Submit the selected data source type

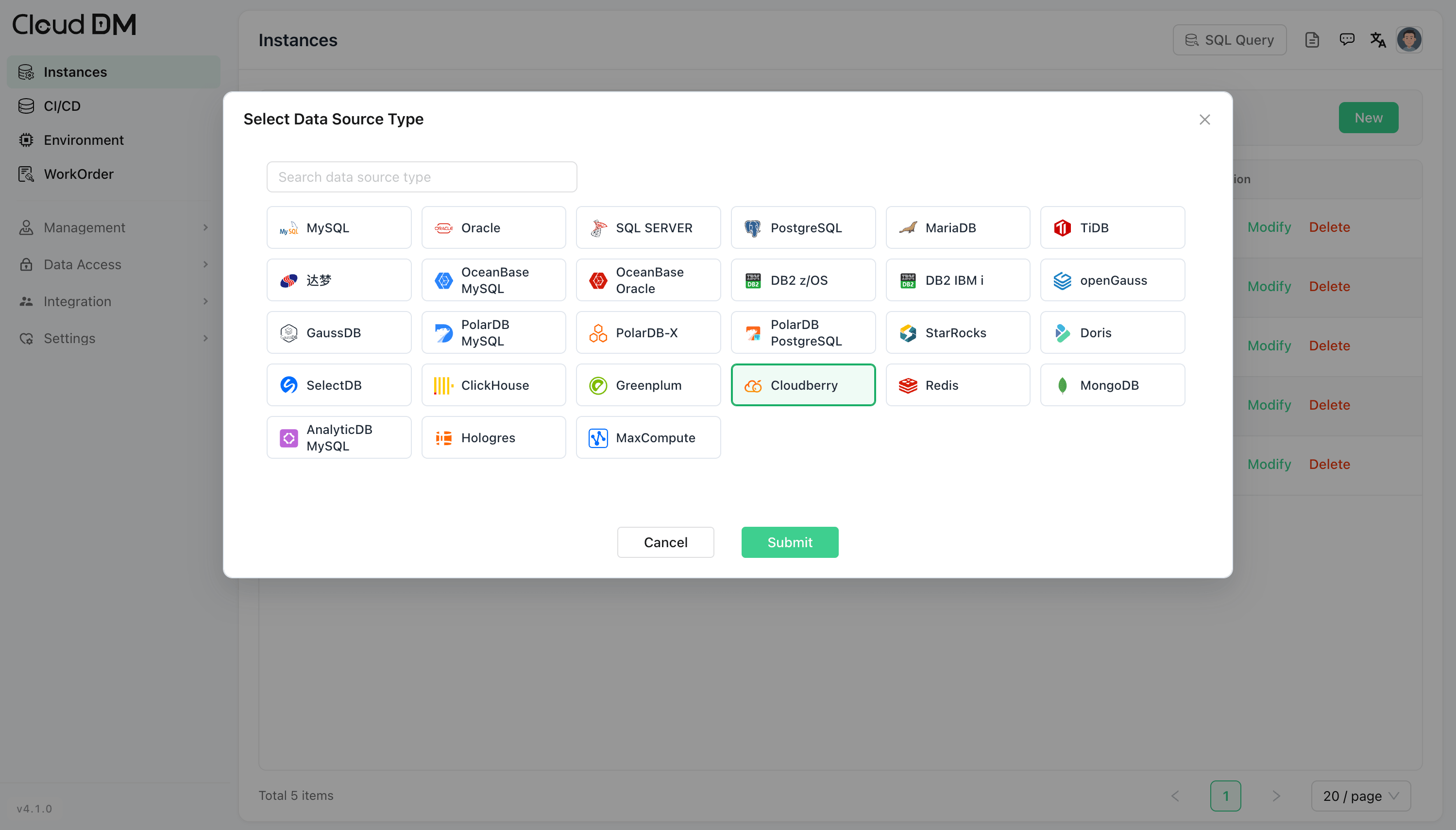pyautogui.click(x=790, y=542)
